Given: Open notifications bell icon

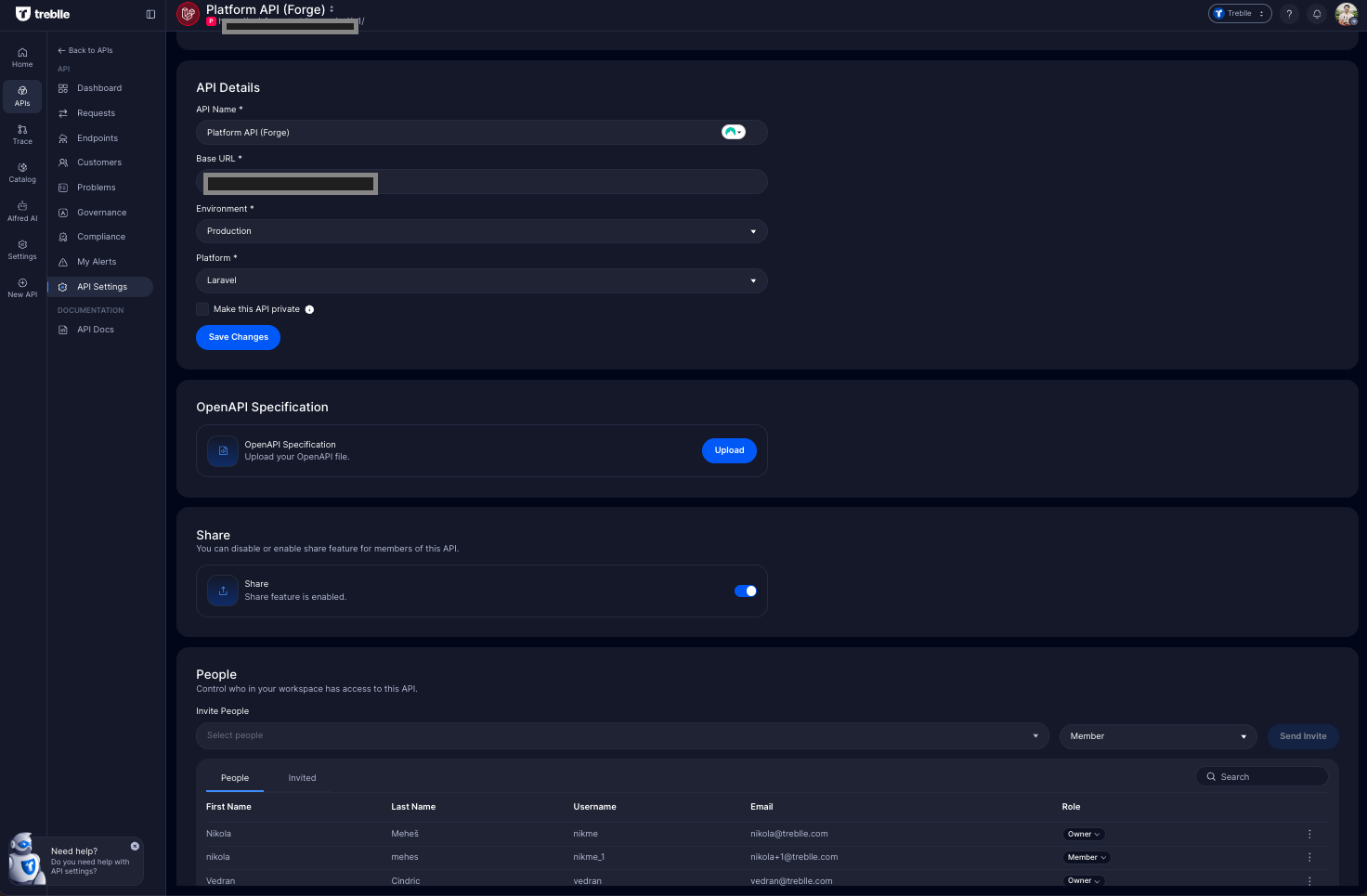Looking at the screenshot, I should 1317,14.
